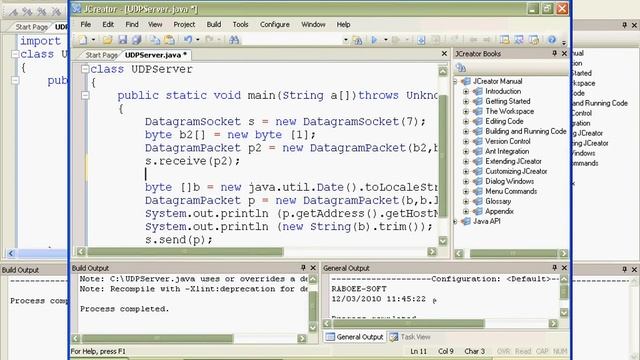640x360 pixels.
Task: Expand the Getting Started book node
Action: click(x=466, y=101)
